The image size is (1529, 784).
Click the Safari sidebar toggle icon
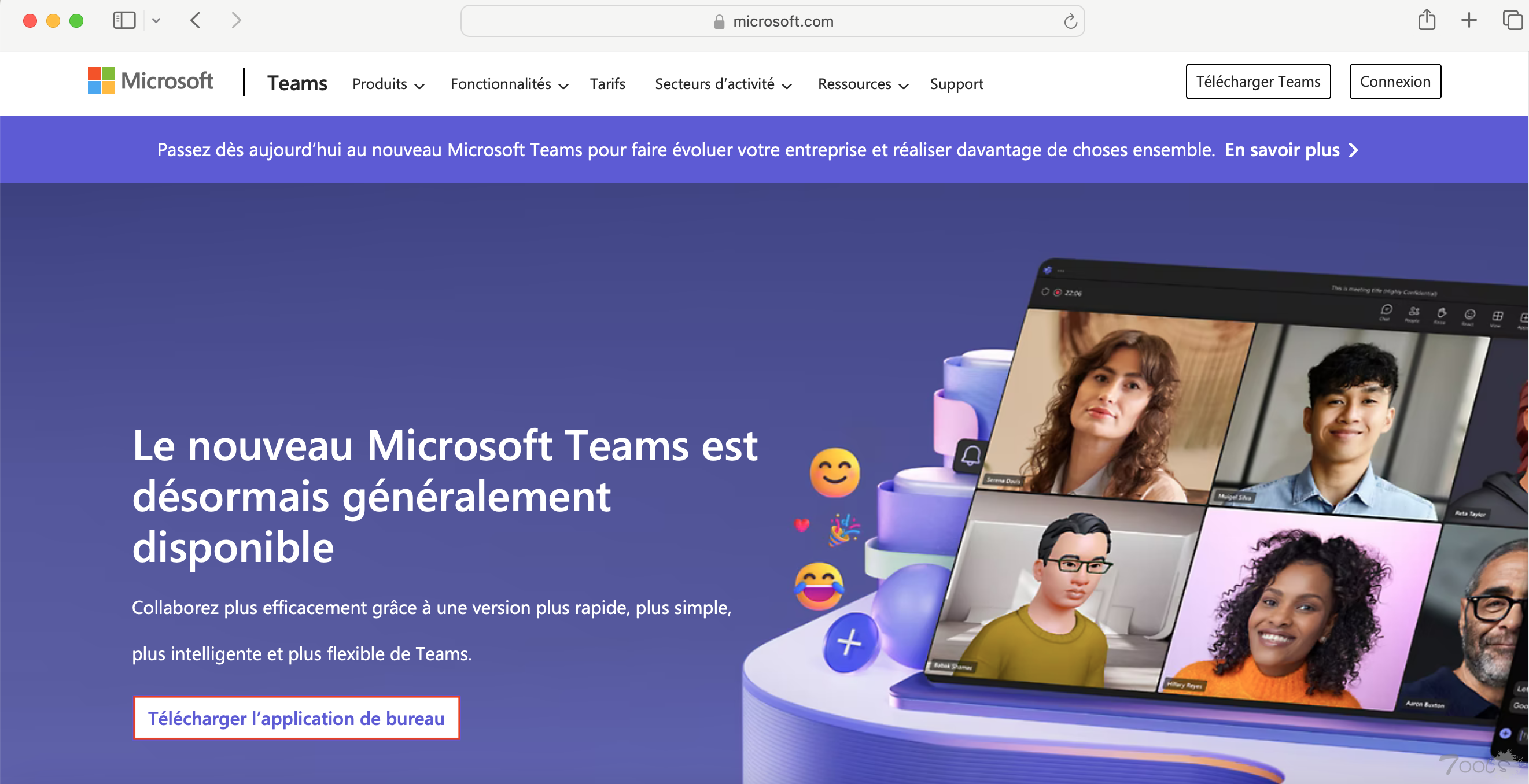coord(124,21)
